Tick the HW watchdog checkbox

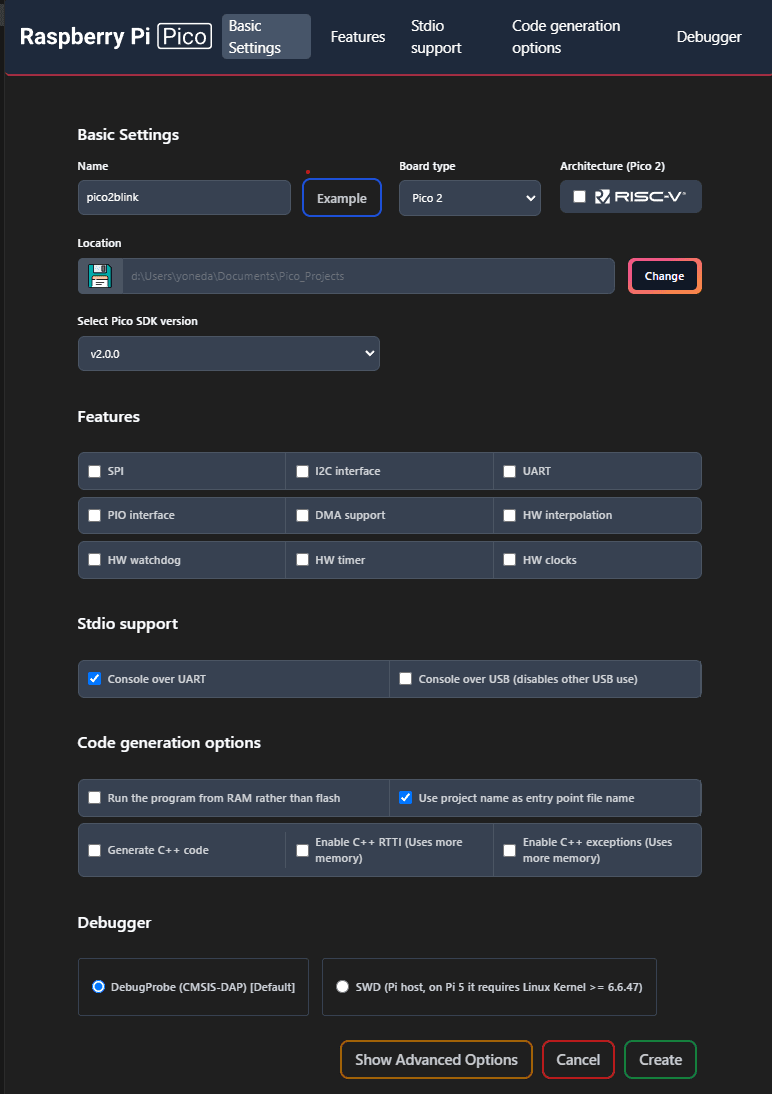click(x=94, y=560)
